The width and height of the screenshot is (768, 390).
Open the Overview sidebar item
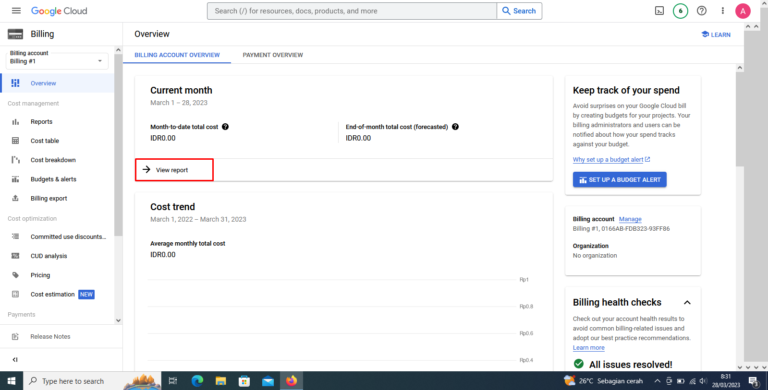point(57,83)
